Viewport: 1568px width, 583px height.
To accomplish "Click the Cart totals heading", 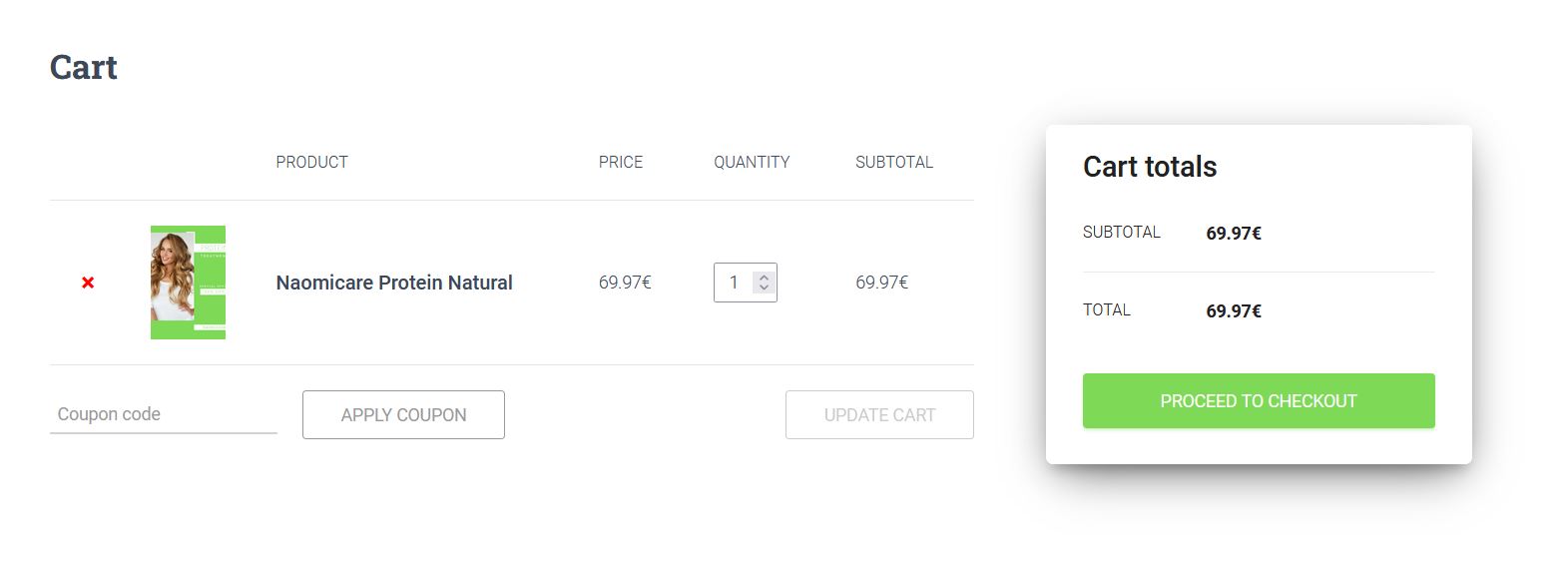I will pos(1150,167).
